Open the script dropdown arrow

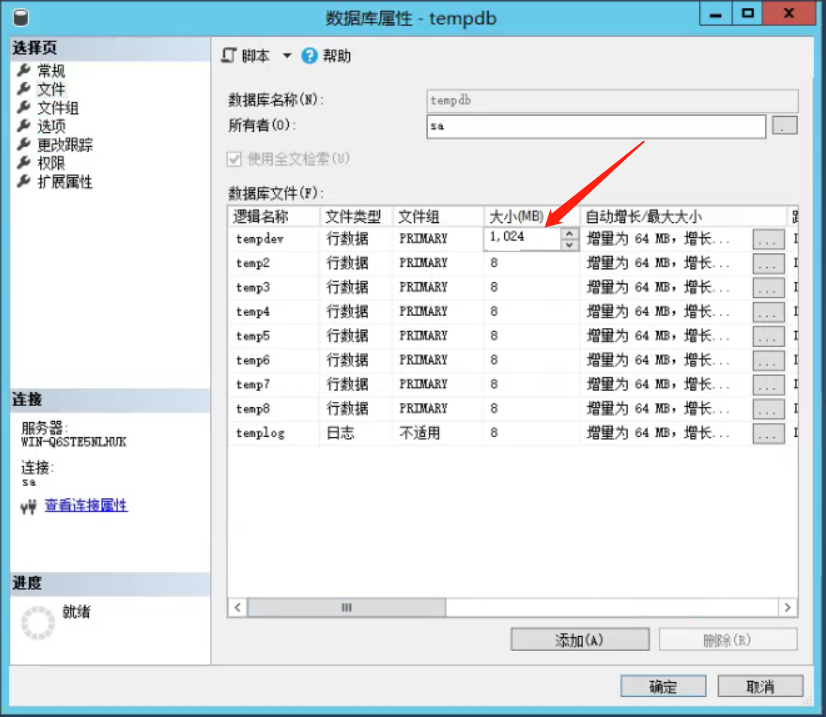(287, 55)
